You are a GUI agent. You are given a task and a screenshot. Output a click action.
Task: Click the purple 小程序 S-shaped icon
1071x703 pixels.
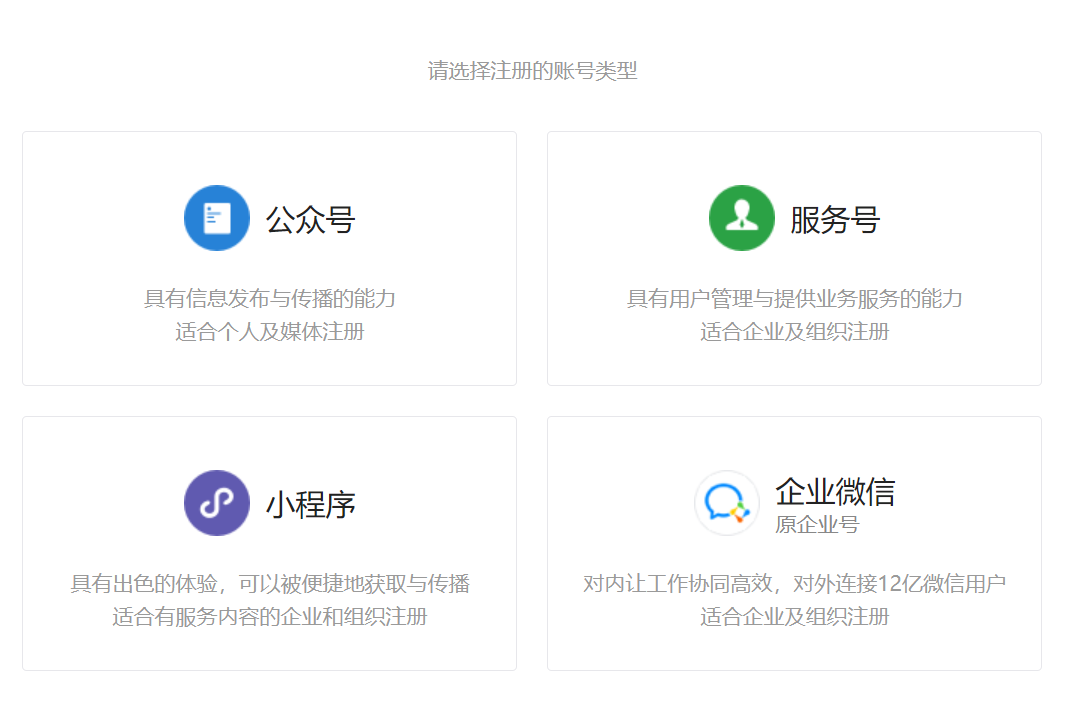point(216,503)
